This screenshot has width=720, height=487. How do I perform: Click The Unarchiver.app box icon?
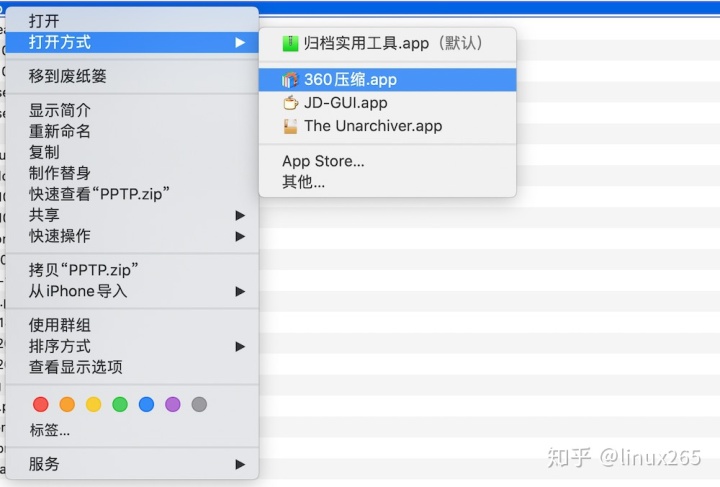coord(290,126)
